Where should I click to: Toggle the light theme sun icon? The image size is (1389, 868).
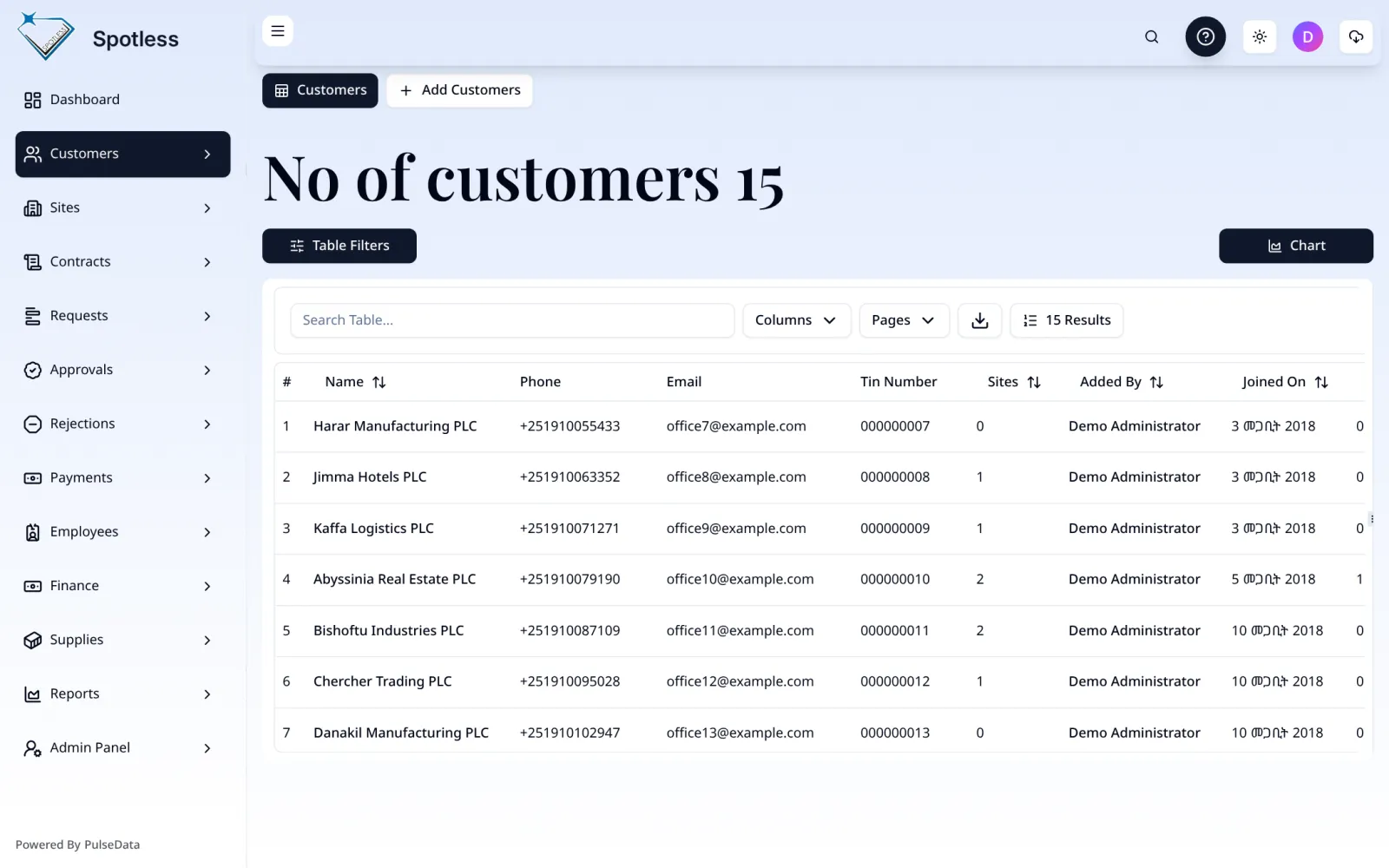click(x=1260, y=36)
